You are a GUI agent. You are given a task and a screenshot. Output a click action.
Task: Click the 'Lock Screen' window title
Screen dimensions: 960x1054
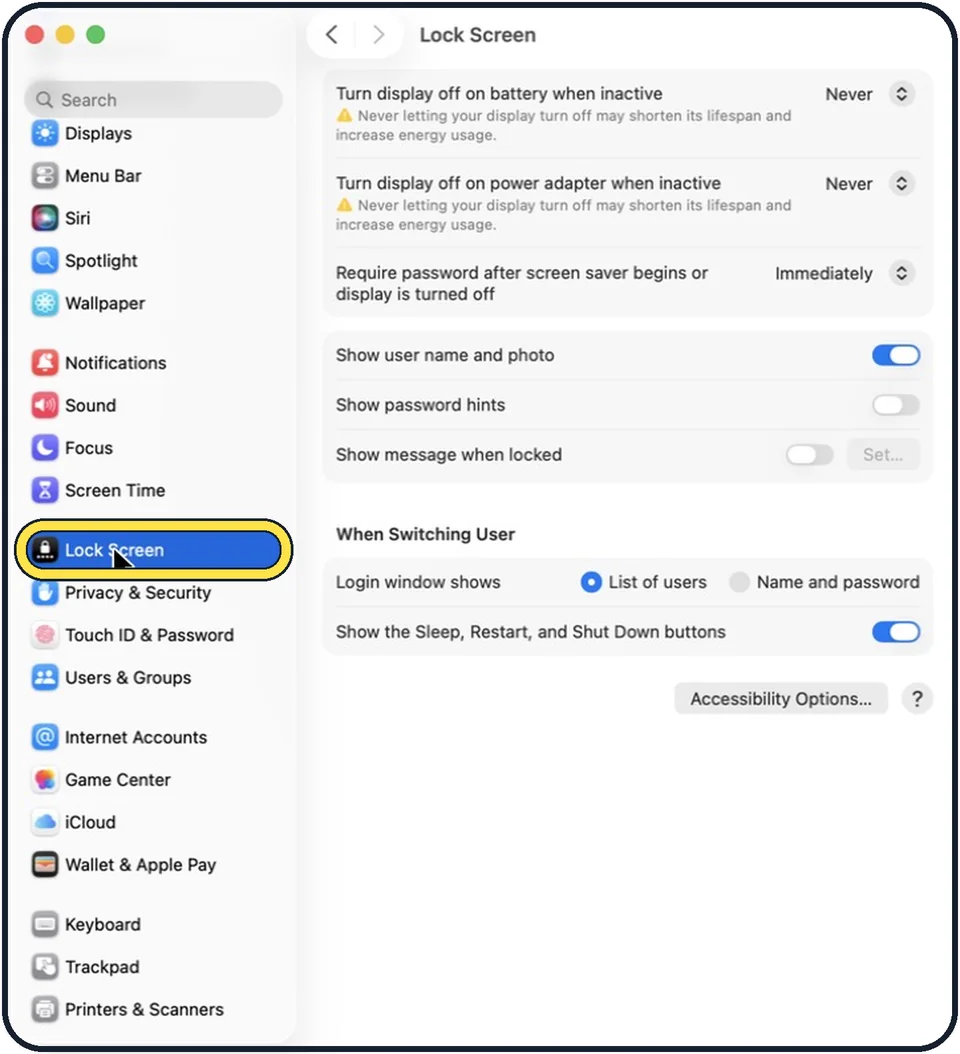click(x=477, y=35)
